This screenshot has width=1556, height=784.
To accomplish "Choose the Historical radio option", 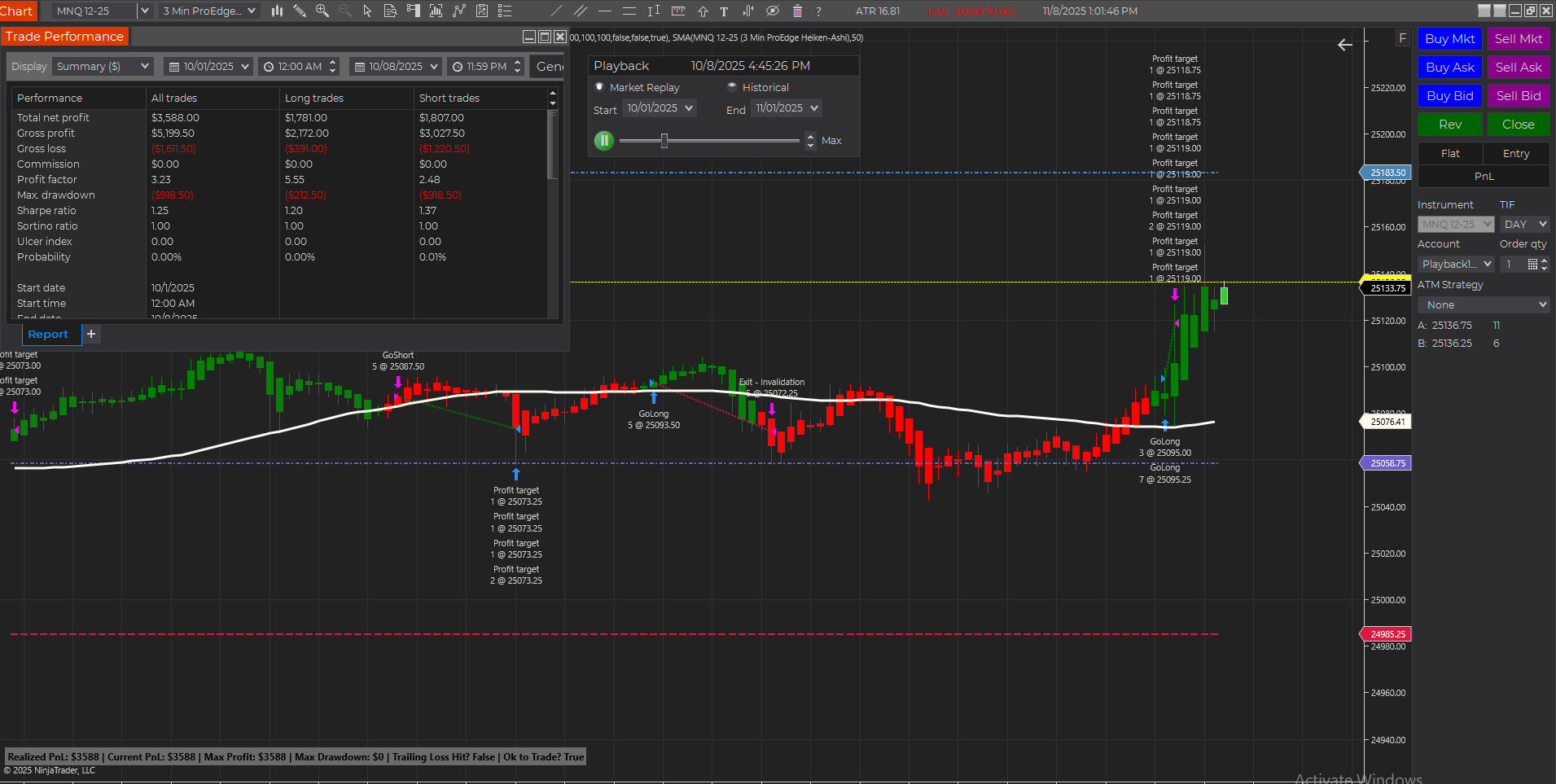I will [732, 87].
